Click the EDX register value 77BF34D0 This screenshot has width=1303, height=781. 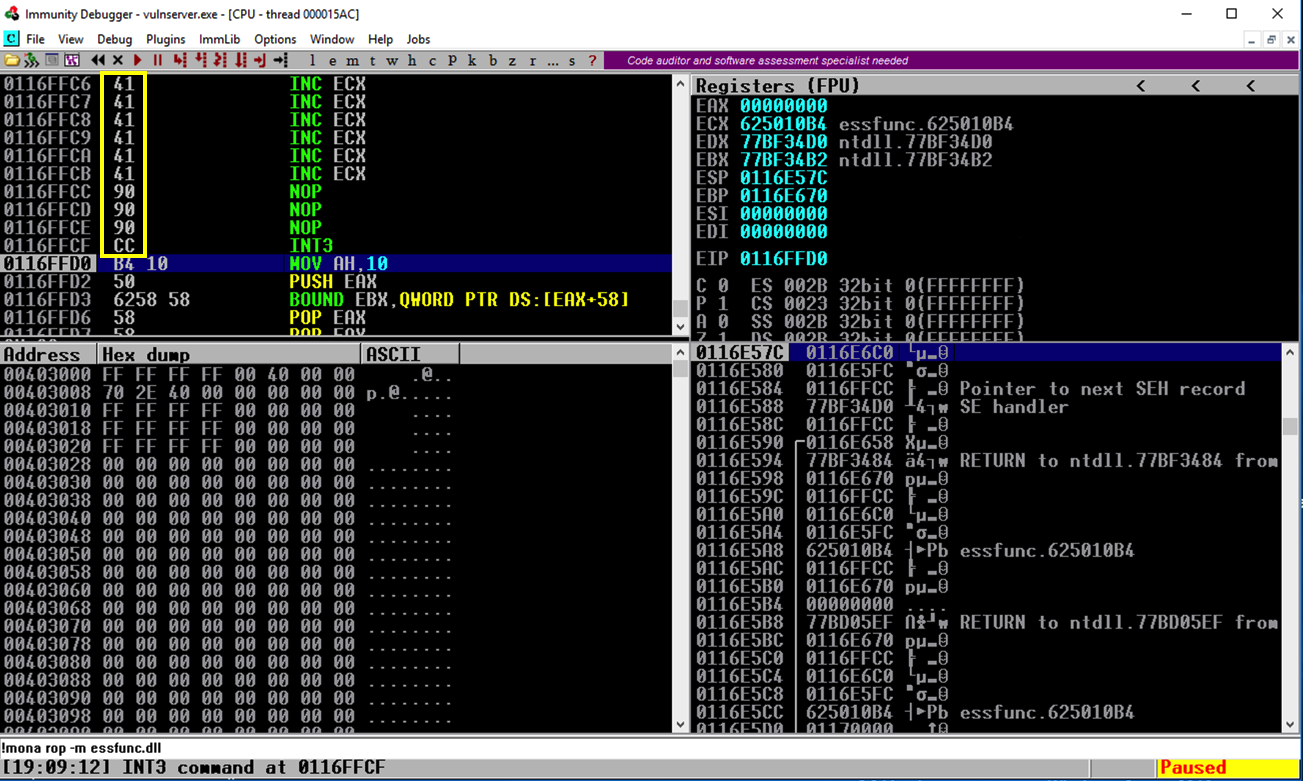click(784, 141)
